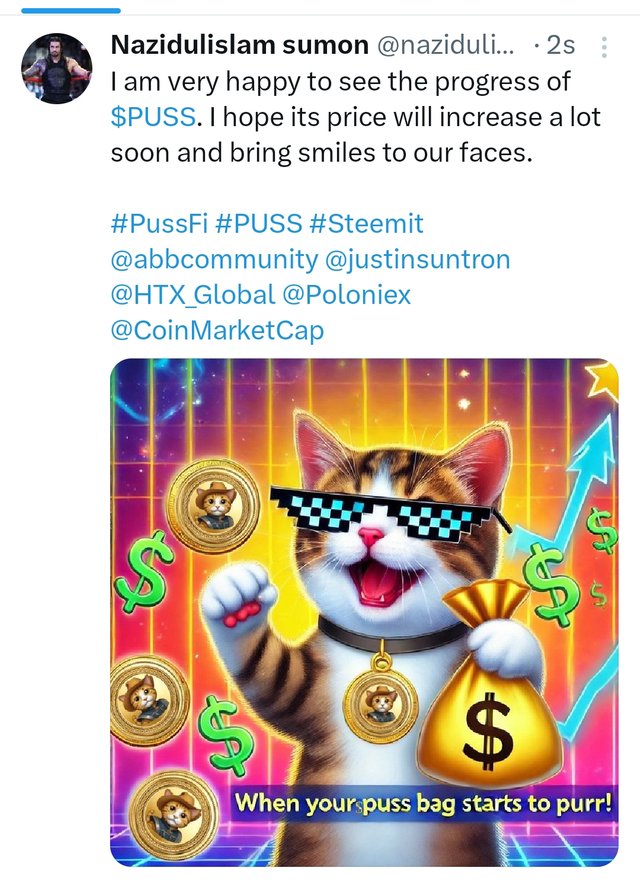Open the tweet's three-dot more options menu
This screenshot has height=884, width=640.
click(604, 47)
